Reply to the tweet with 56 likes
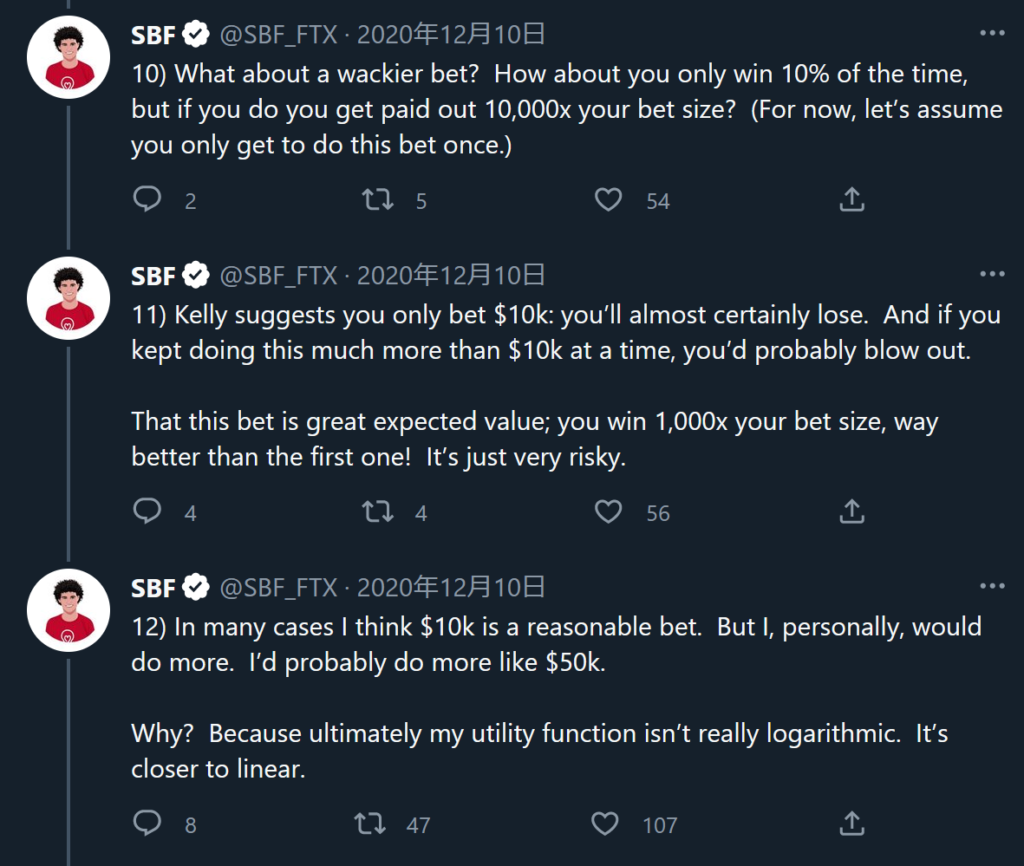The height and width of the screenshot is (866, 1024). [149, 512]
